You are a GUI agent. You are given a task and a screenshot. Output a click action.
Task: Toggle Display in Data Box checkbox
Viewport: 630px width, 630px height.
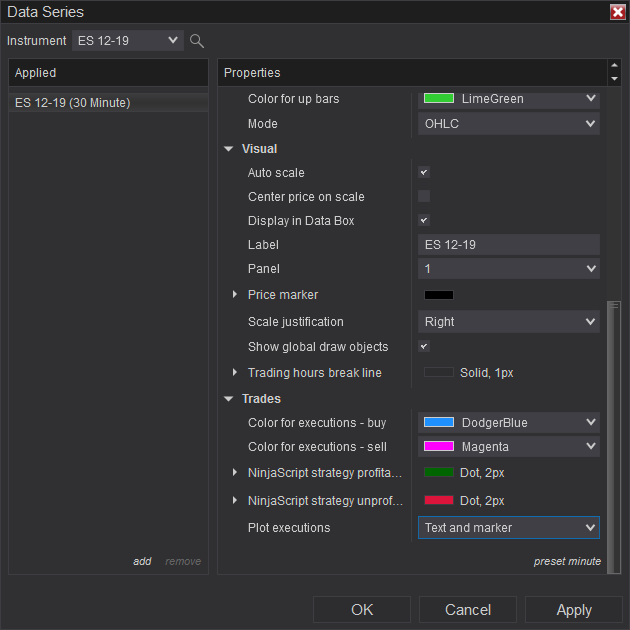click(424, 221)
